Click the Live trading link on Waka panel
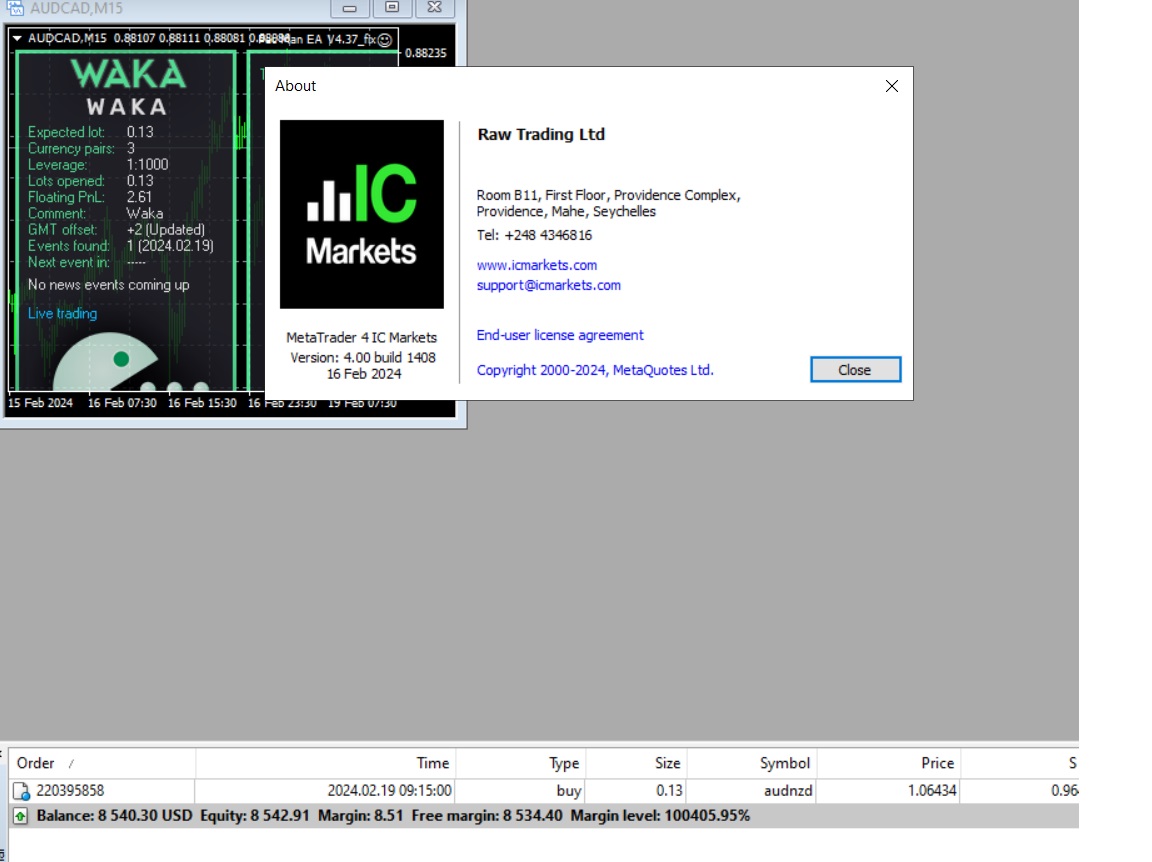 pyautogui.click(x=62, y=314)
